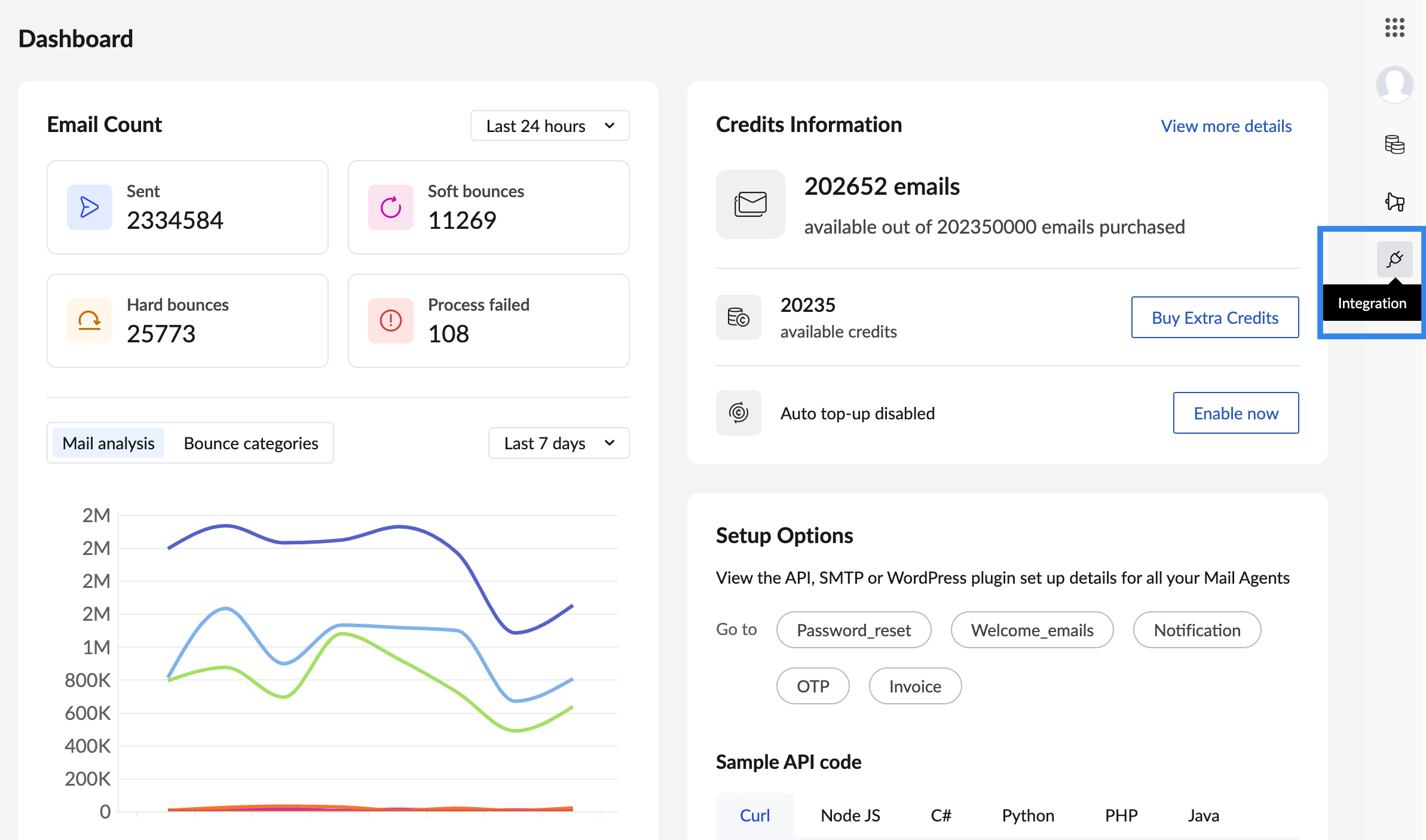
Task: Click the 20235 available credits value
Action: (x=808, y=305)
